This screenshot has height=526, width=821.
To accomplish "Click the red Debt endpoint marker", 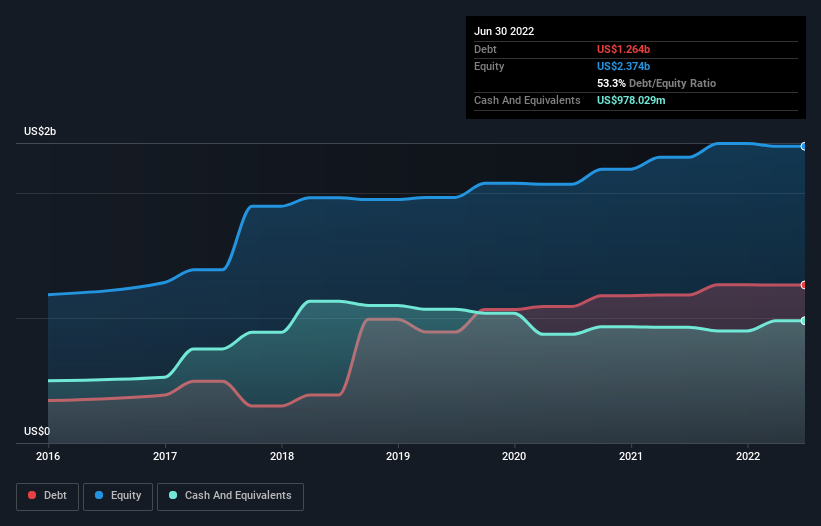I will (x=804, y=285).
